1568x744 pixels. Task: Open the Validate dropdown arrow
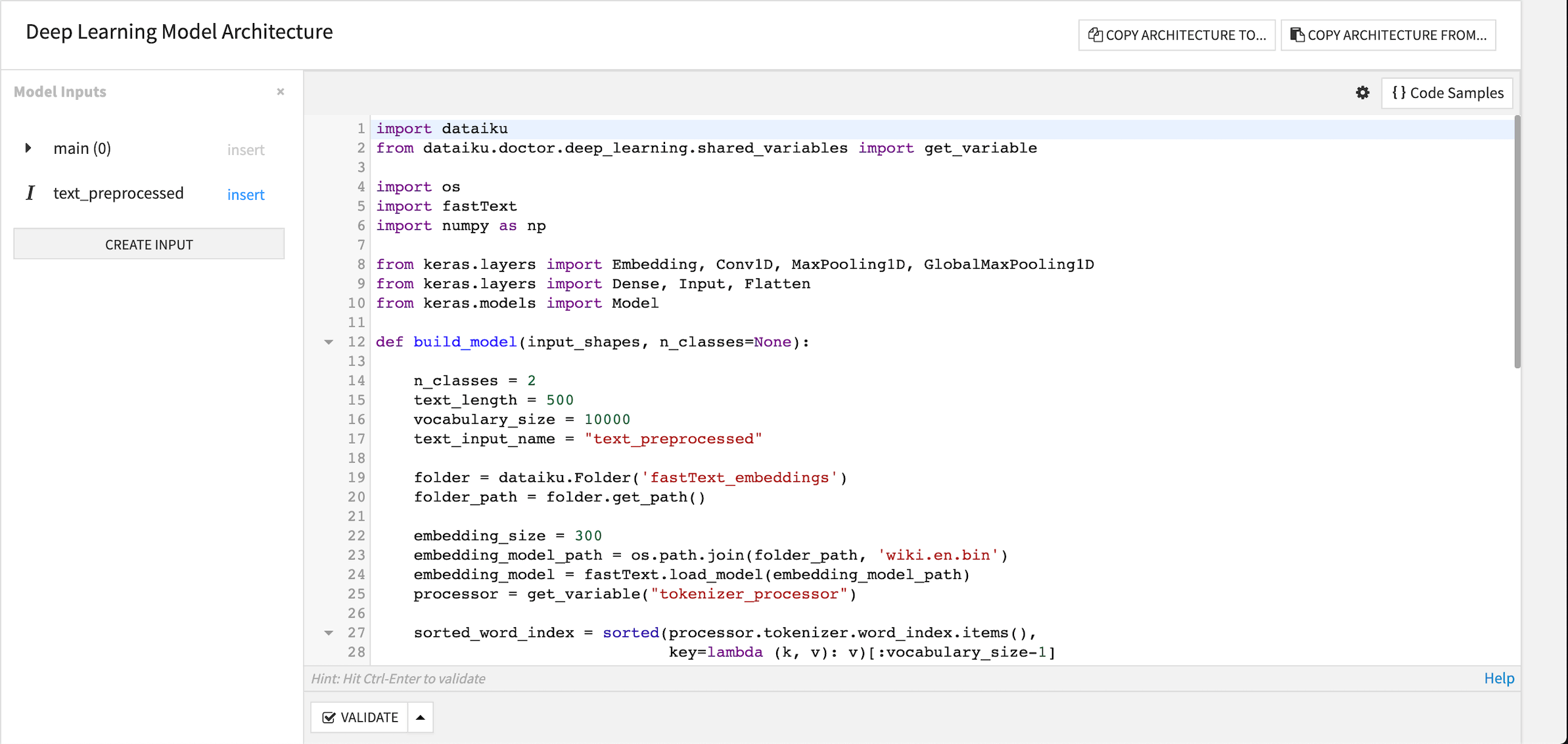[x=421, y=717]
